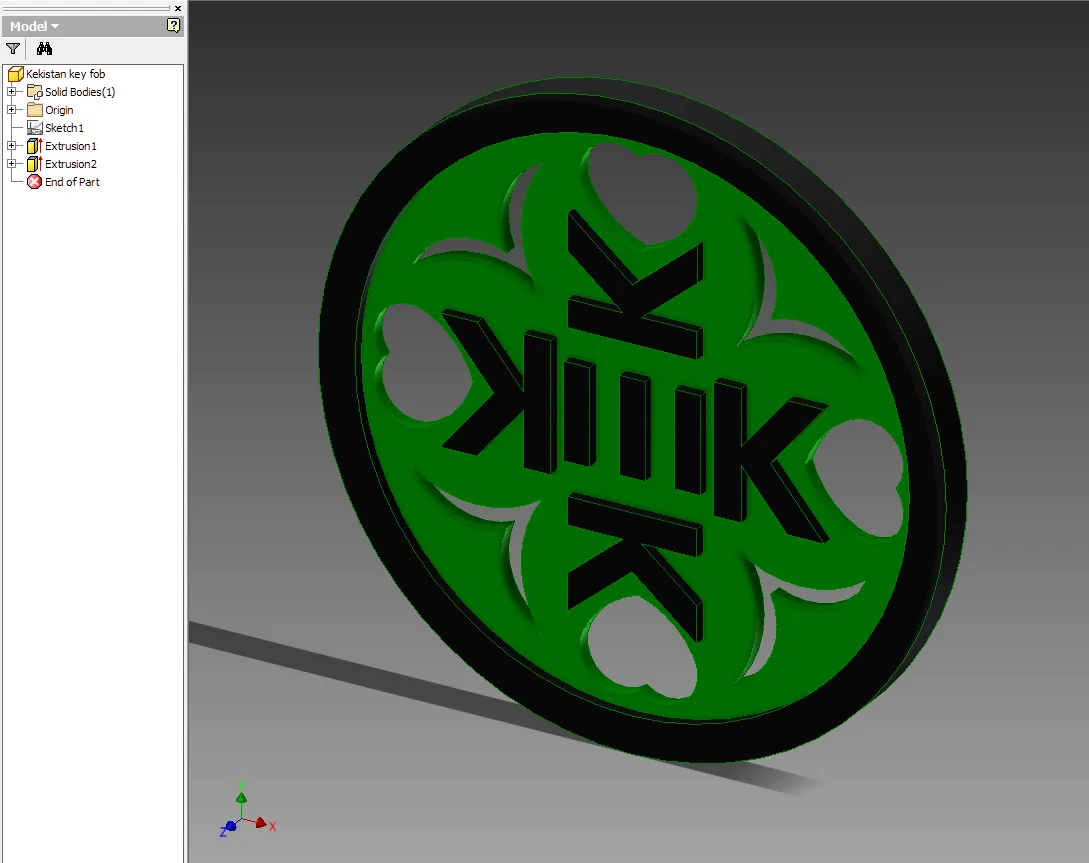The image size is (1089, 863).
Task: Click the XYZ axis triad indicator
Action: (x=248, y=812)
